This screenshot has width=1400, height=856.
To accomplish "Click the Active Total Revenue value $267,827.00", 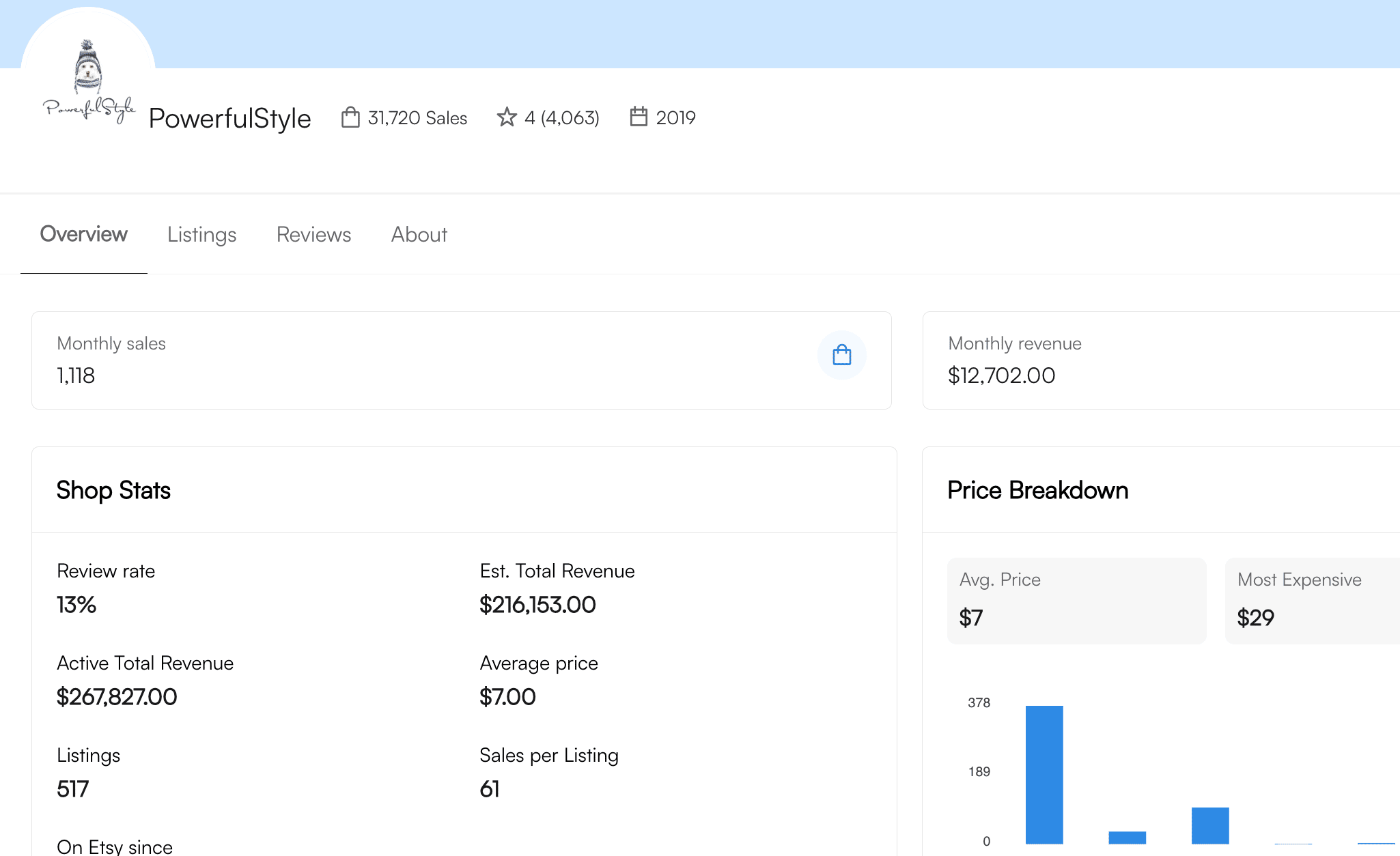I will point(117,697).
